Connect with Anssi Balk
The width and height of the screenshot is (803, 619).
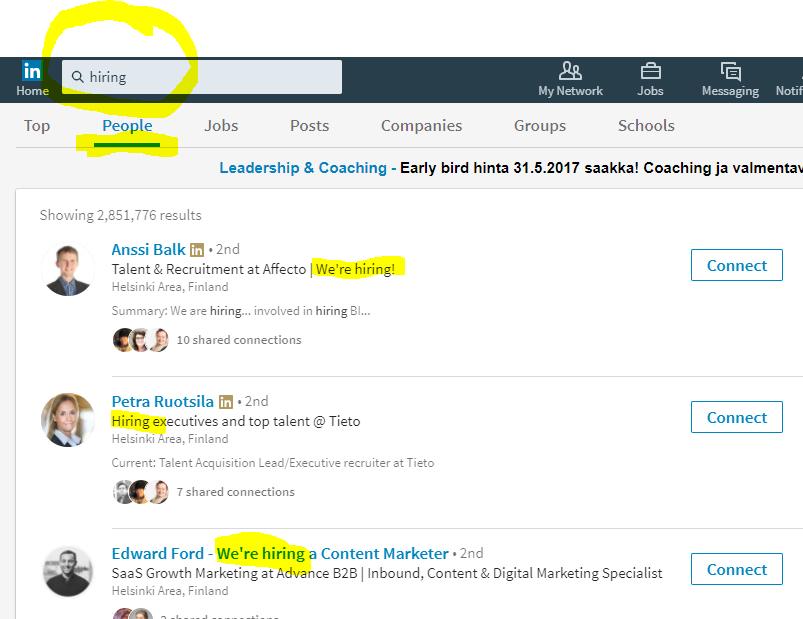coord(736,265)
